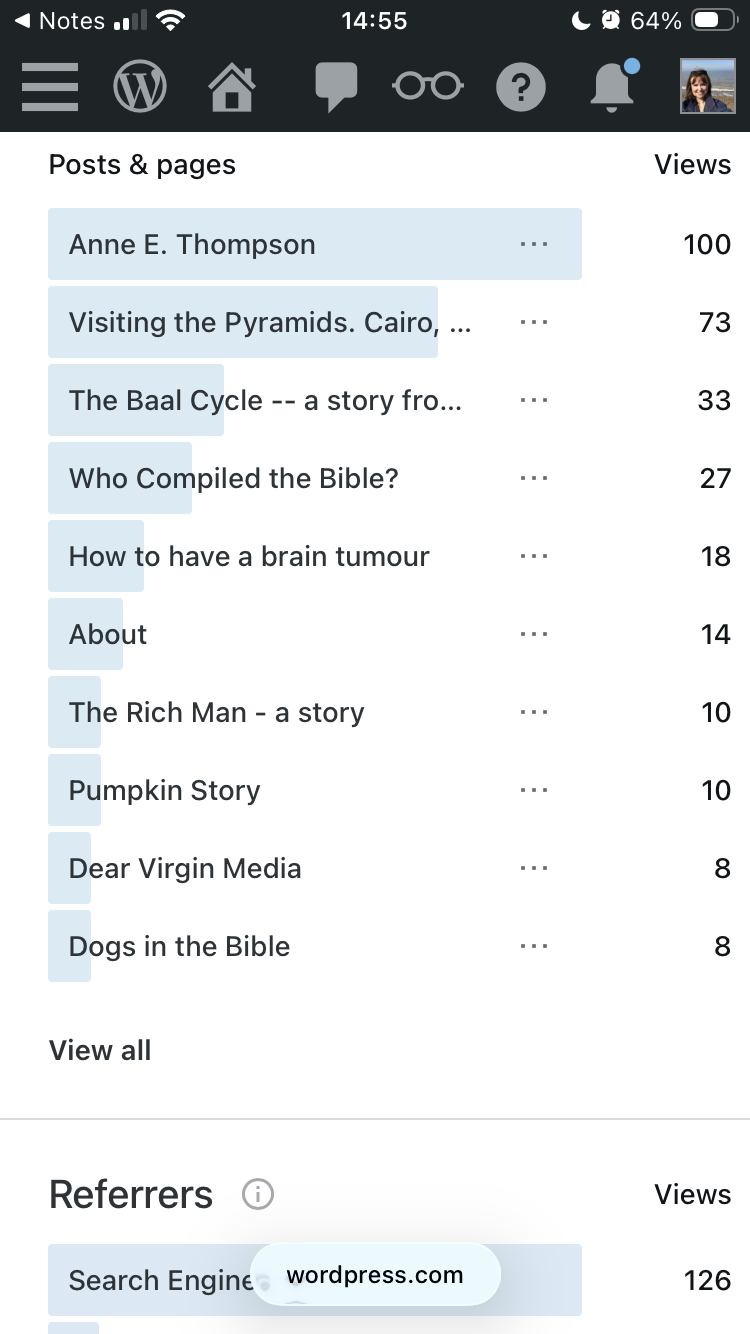This screenshot has height=1334, width=750.
Task: Open the comments speech bubble icon
Action: tap(335, 87)
